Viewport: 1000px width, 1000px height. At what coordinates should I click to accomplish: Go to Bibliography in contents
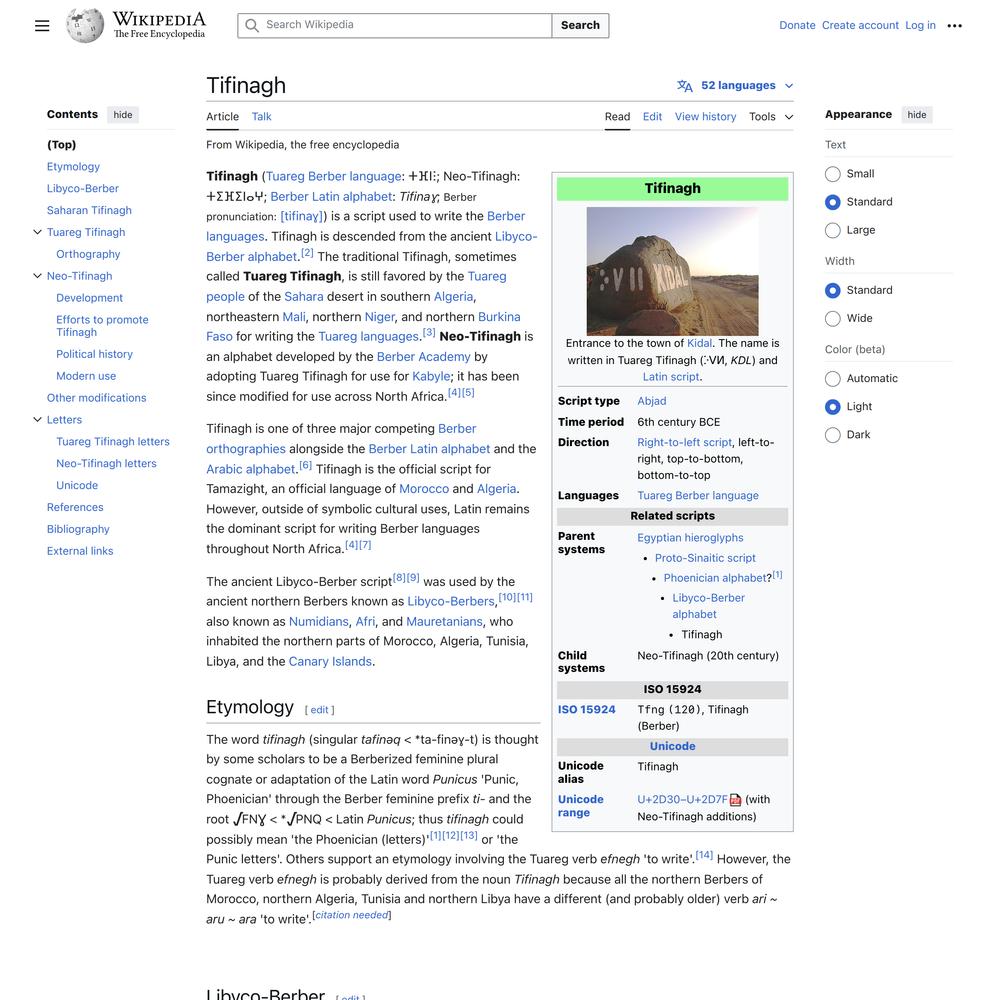(78, 529)
